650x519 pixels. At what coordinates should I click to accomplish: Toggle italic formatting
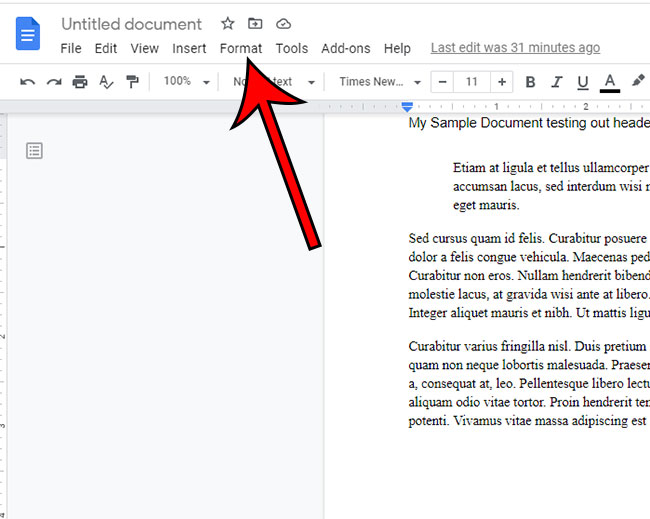(x=556, y=82)
